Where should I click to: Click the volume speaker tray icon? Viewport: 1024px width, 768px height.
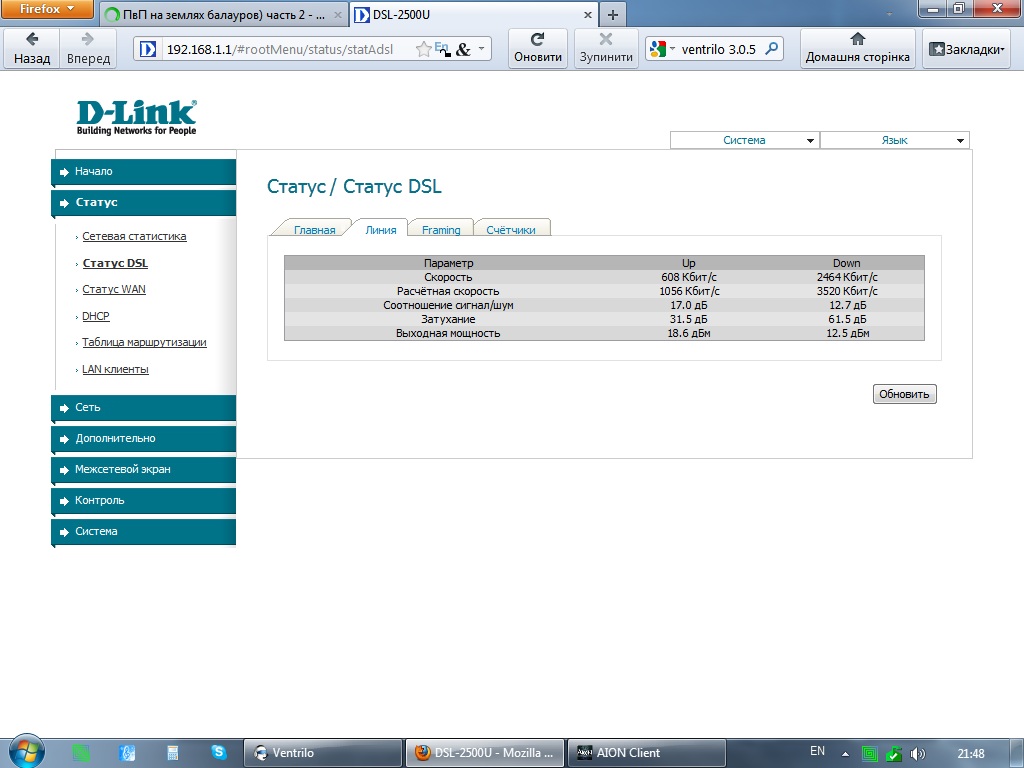[917, 754]
